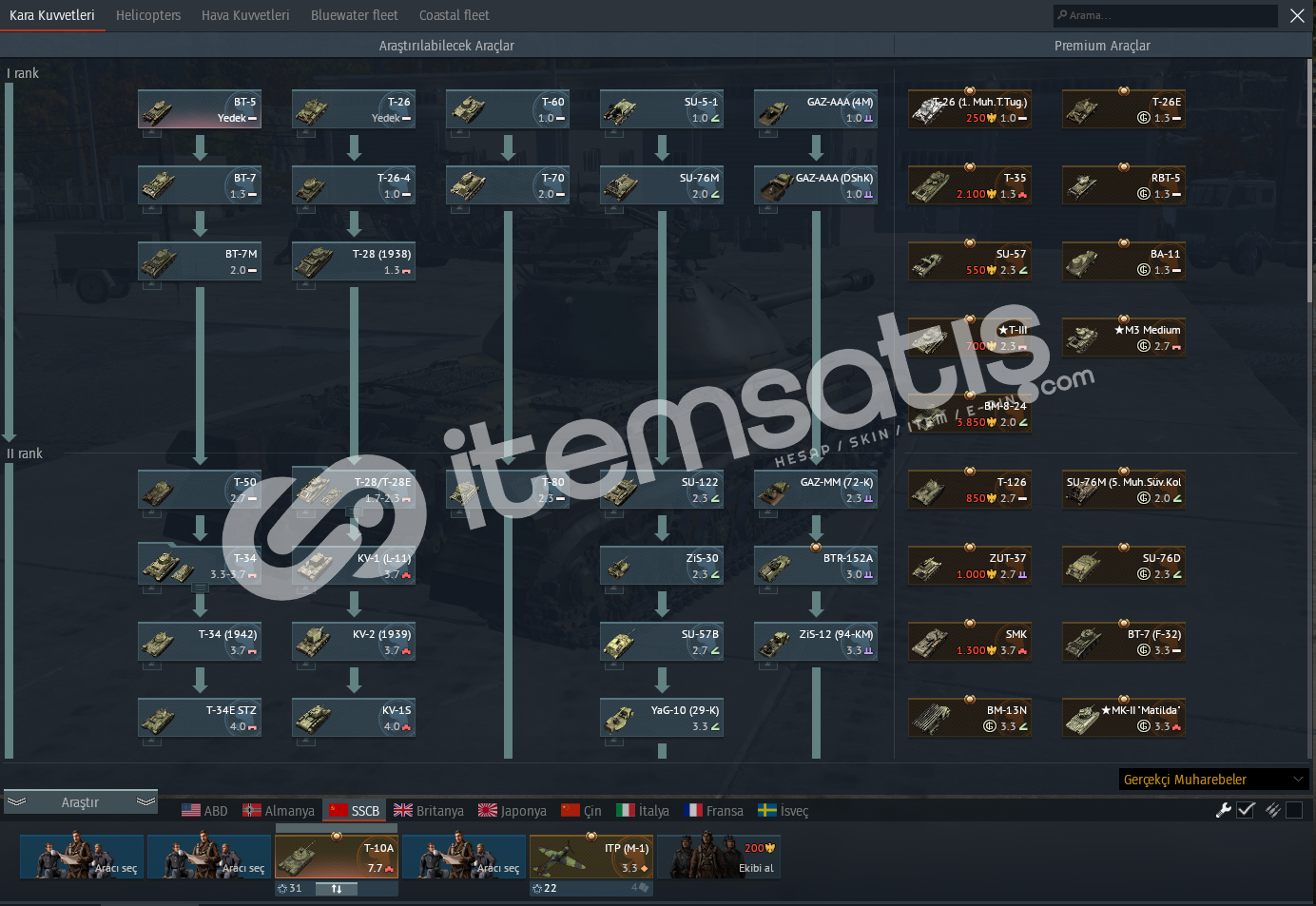Choose the KV-1S heavy tank
The width and height of the screenshot is (1316, 906).
(353, 718)
